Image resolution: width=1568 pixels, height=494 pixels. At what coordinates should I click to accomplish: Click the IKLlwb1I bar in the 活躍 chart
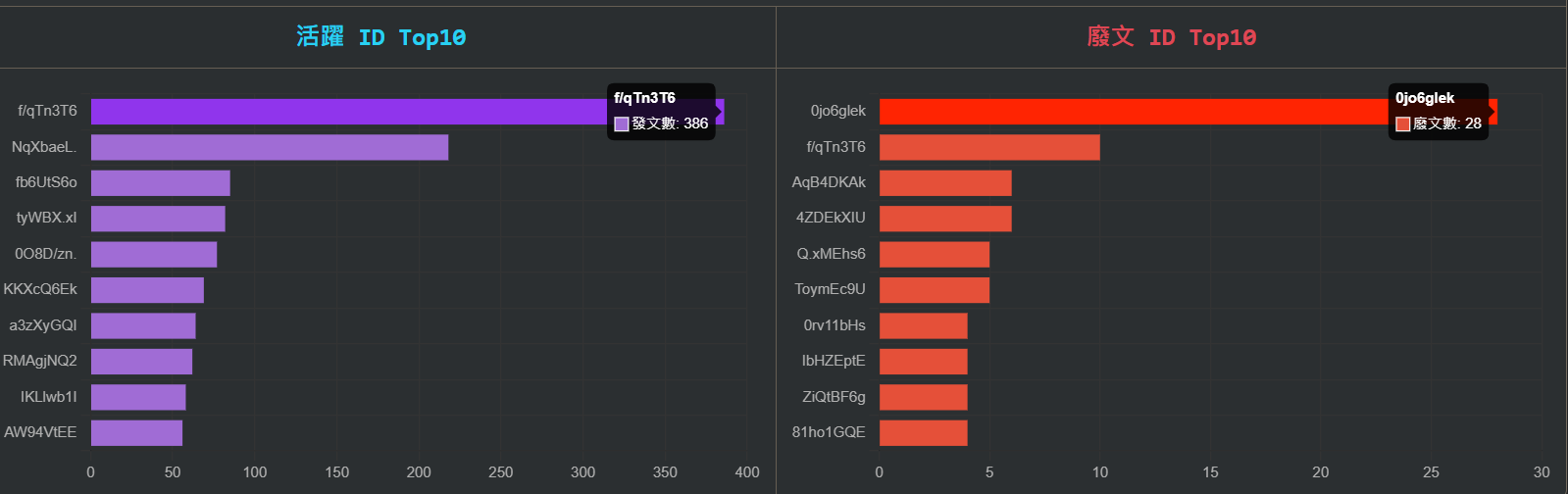tap(138, 397)
